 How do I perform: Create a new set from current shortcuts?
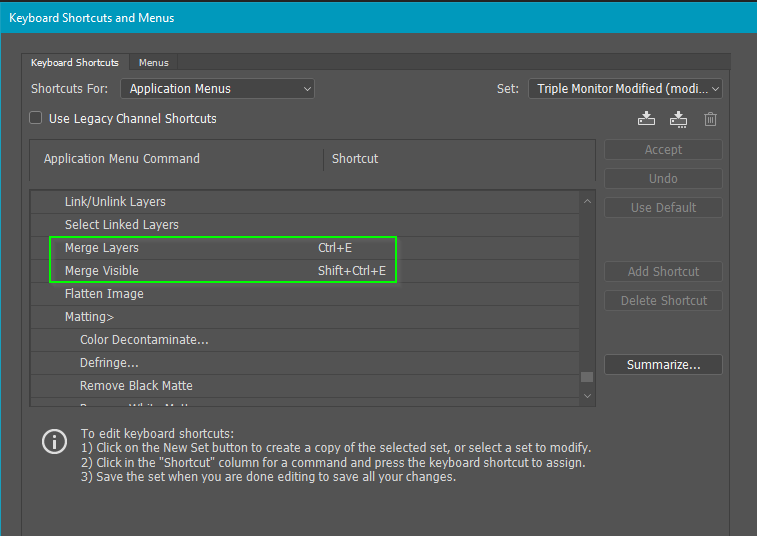[679, 118]
